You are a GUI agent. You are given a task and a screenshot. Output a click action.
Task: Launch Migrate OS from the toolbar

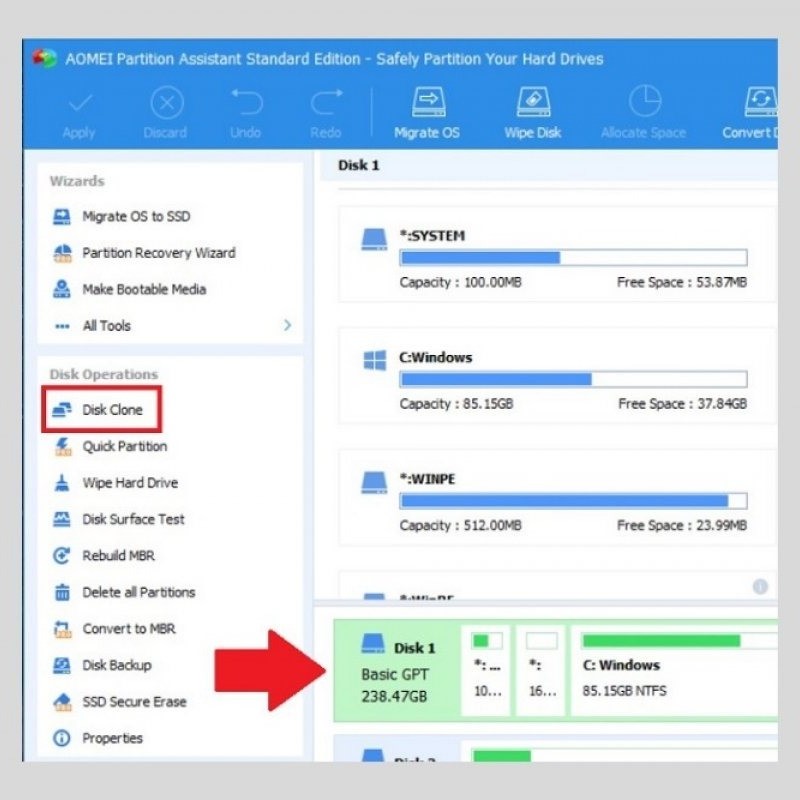click(427, 103)
